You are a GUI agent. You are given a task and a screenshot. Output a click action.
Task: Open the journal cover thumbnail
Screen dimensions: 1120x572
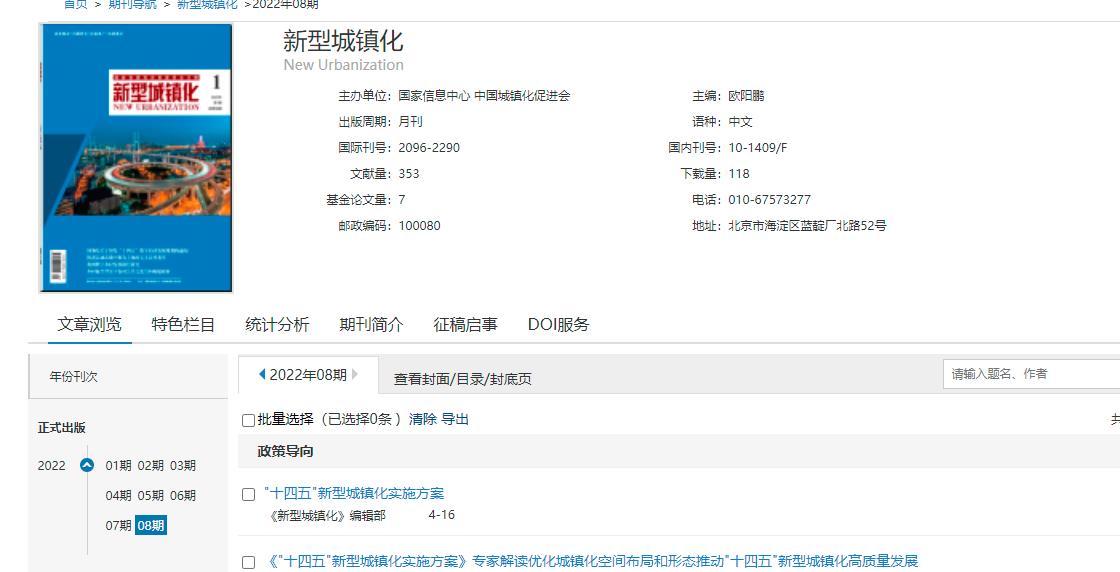click(136, 158)
